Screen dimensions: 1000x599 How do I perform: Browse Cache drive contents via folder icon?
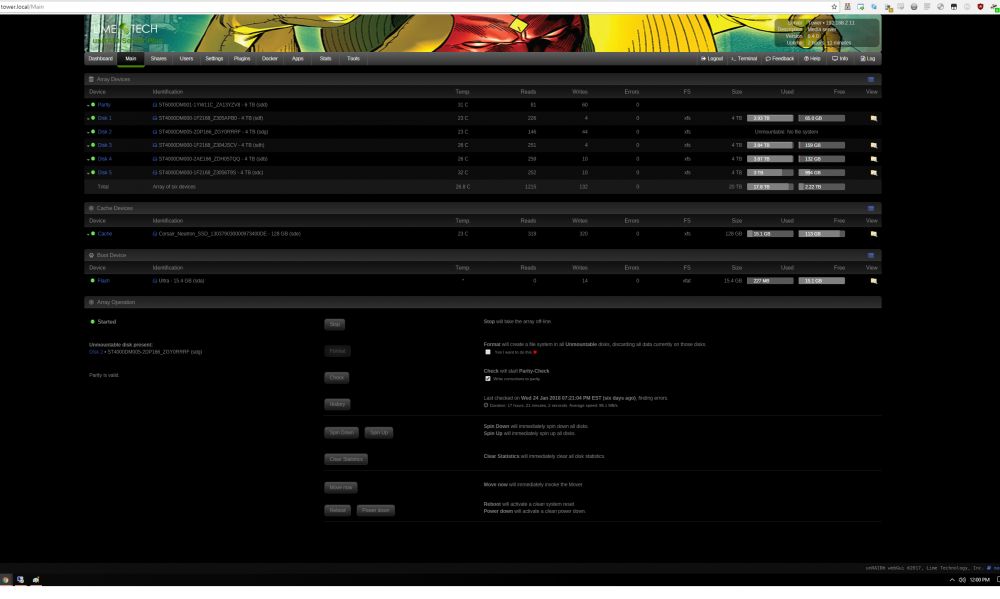click(874, 234)
